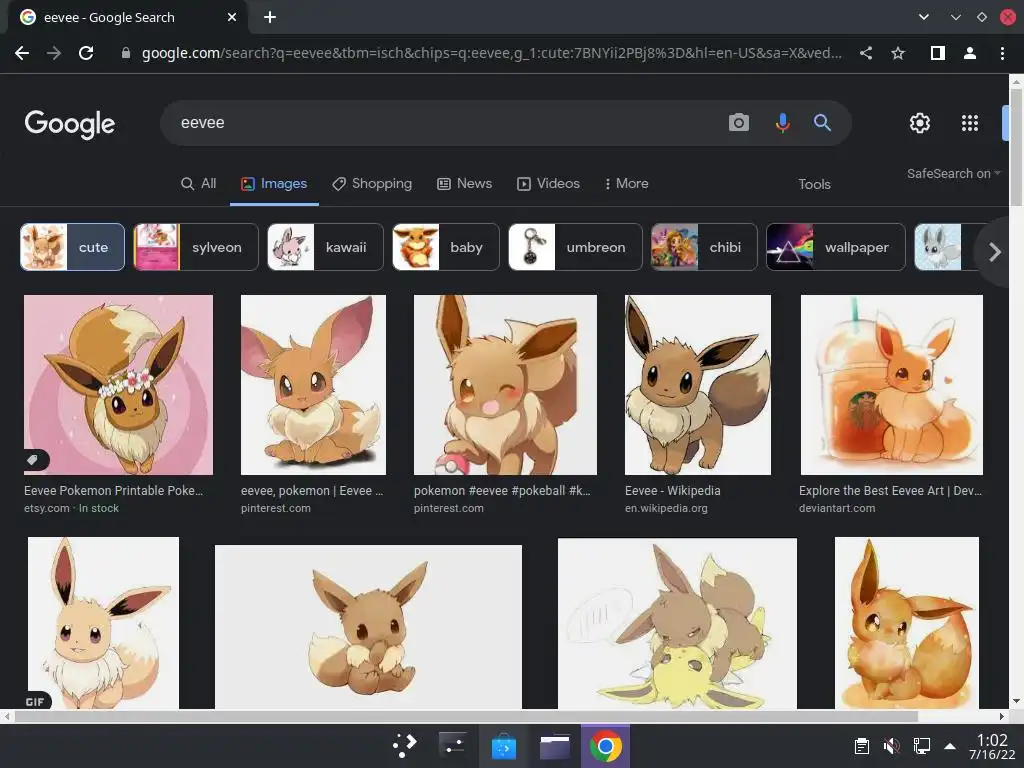Open the network tray icon
The height and width of the screenshot is (768, 1024).
pos(921,745)
